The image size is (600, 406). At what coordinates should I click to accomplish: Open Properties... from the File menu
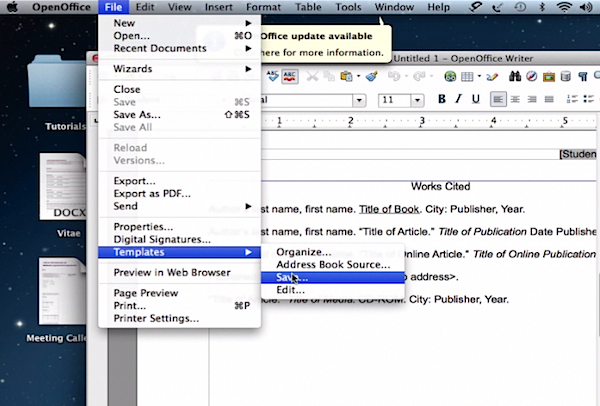click(x=180, y=227)
